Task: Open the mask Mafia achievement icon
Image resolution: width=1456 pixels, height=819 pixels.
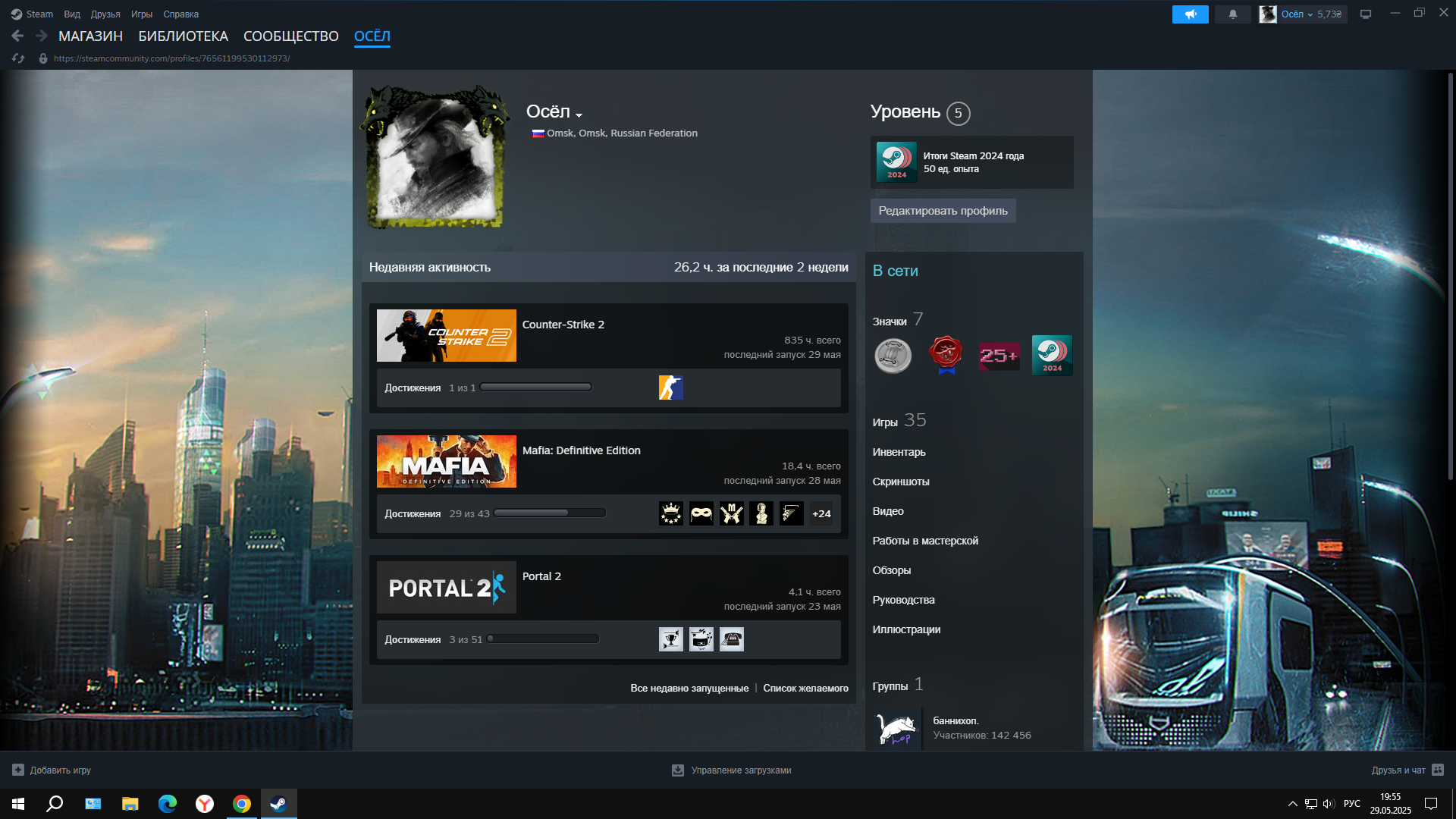Action: click(x=701, y=513)
